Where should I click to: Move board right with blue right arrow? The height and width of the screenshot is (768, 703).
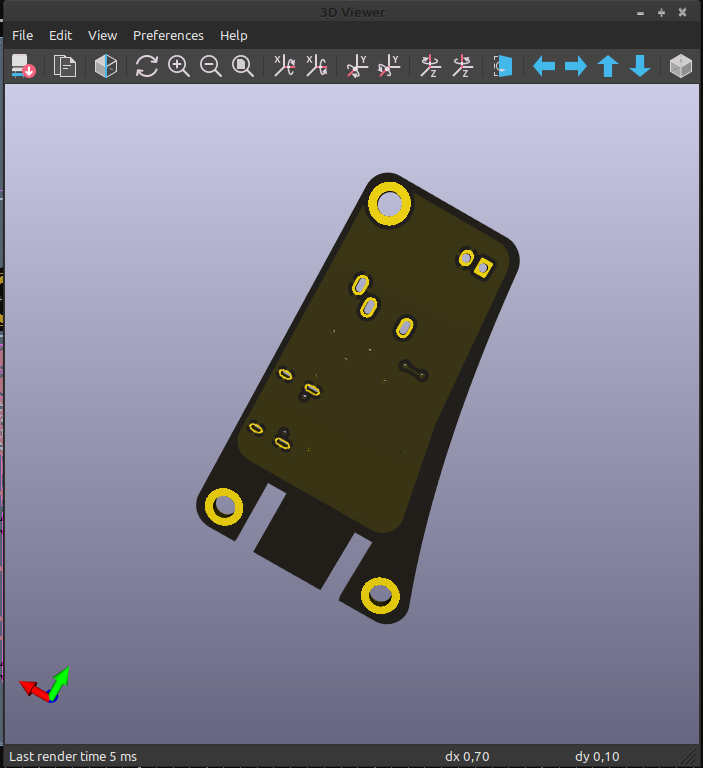pyautogui.click(x=576, y=66)
